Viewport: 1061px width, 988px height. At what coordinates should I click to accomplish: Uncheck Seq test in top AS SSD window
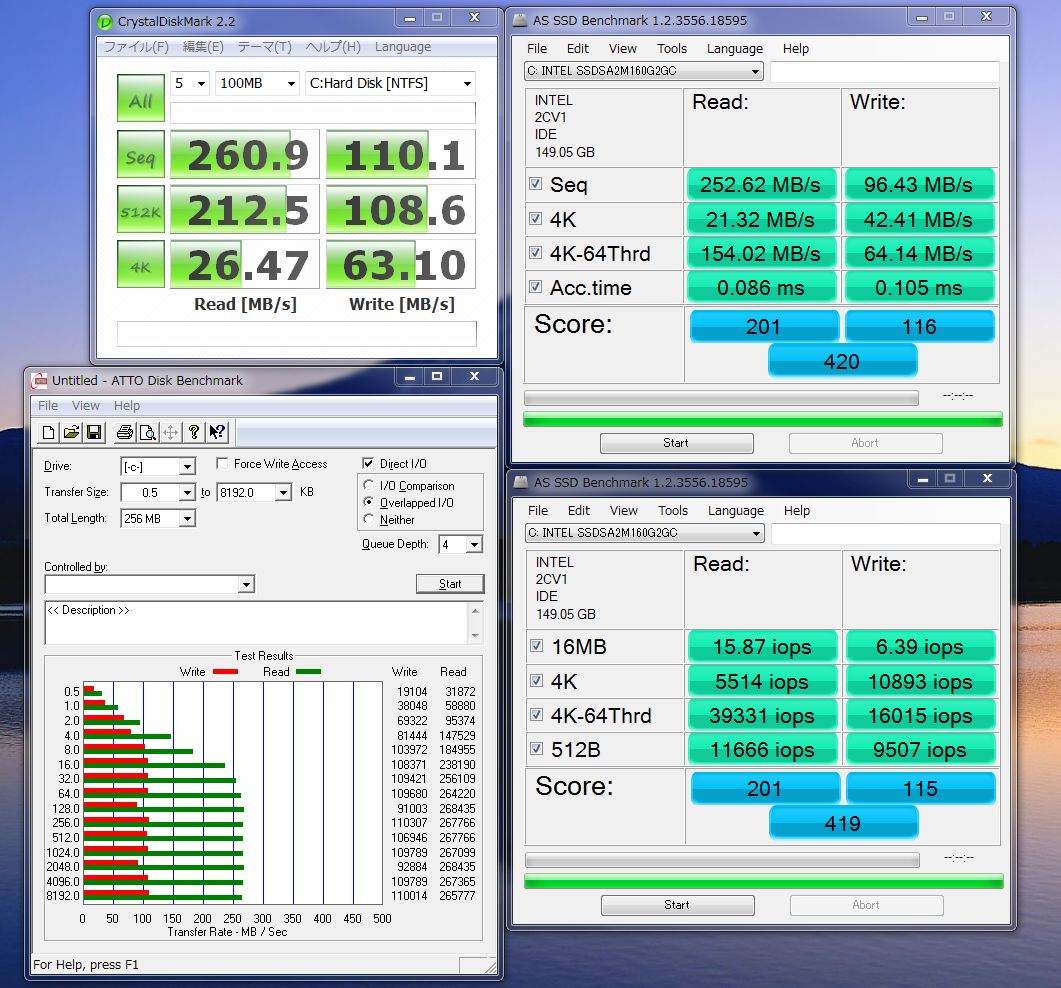(x=535, y=184)
